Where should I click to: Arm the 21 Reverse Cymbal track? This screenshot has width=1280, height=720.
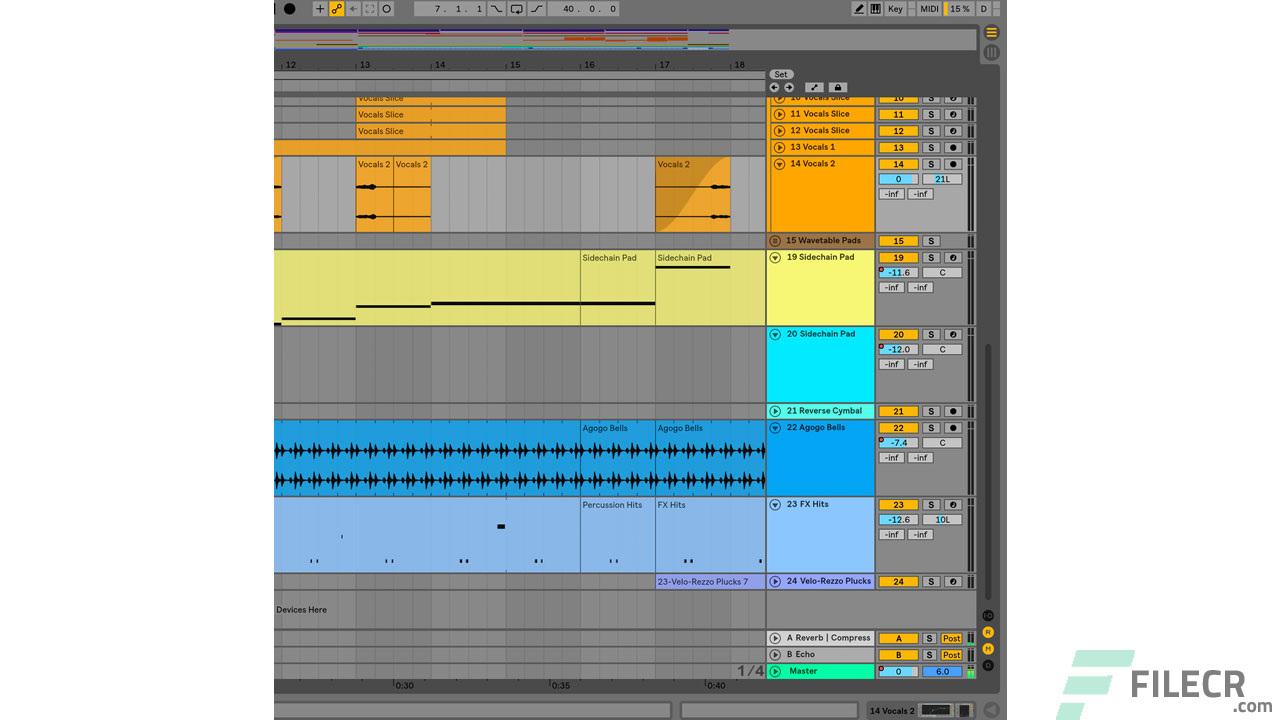coord(953,412)
